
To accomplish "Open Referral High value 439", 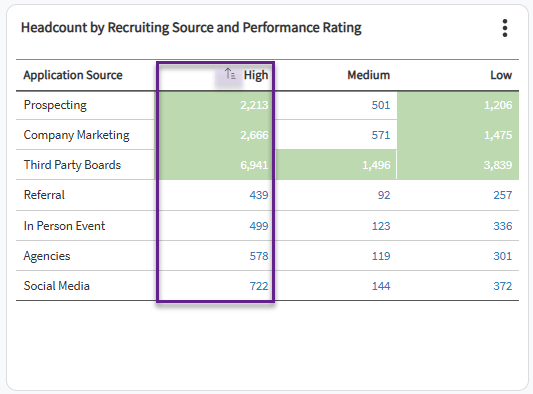I will (x=259, y=195).
